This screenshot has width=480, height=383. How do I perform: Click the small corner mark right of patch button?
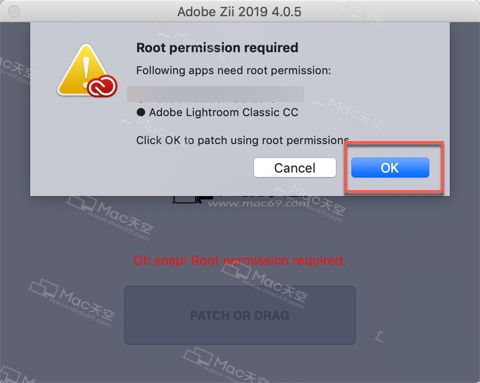click(x=379, y=337)
